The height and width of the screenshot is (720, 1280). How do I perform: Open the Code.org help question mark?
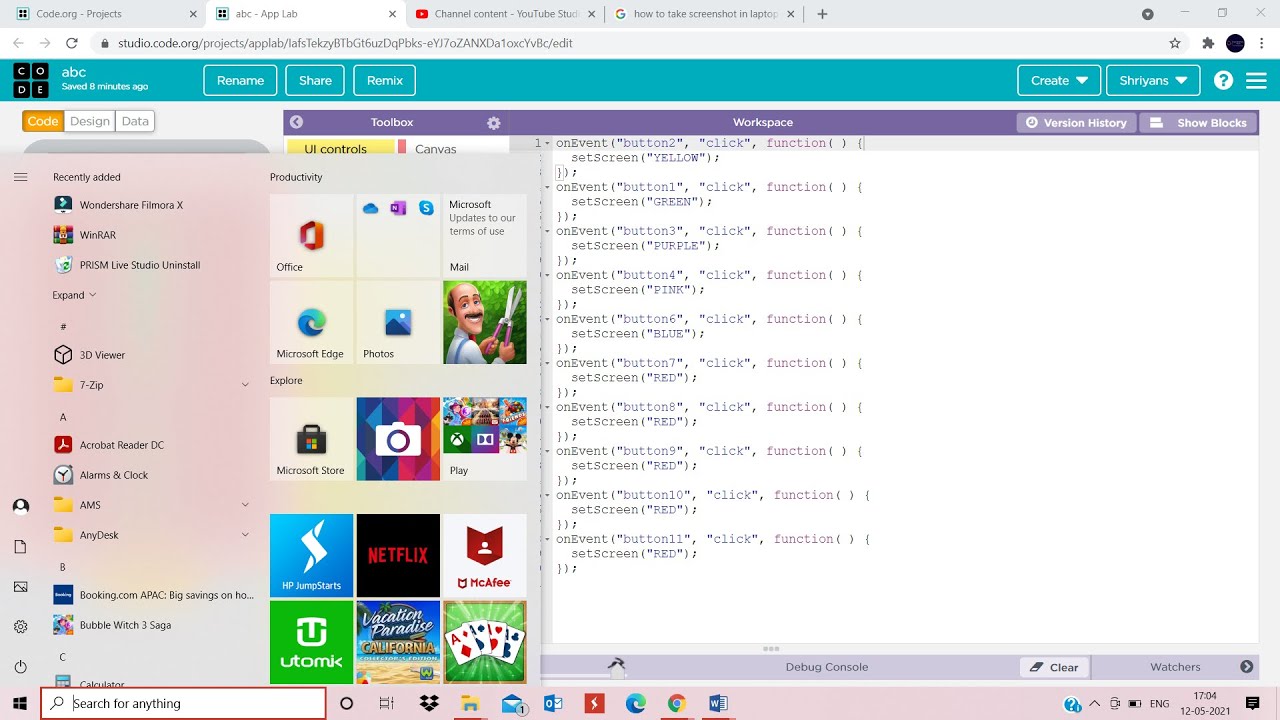pos(1223,80)
